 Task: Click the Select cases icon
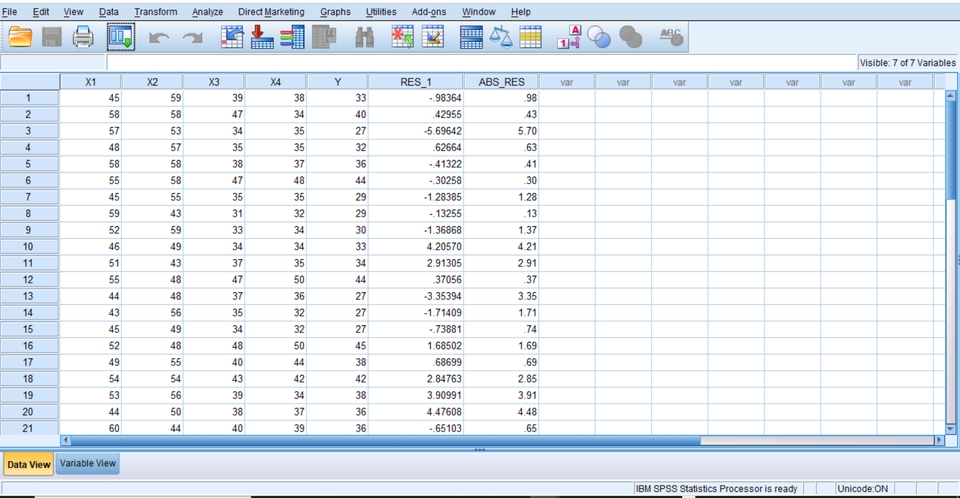(530, 37)
